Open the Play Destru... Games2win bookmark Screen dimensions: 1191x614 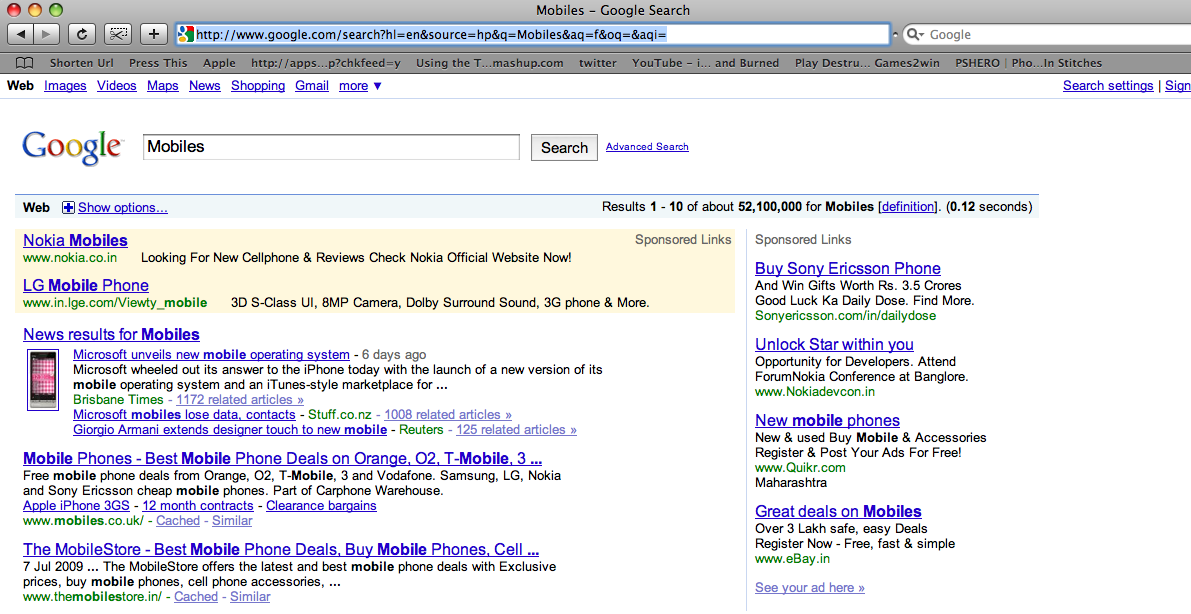click(x=867, y=63)
